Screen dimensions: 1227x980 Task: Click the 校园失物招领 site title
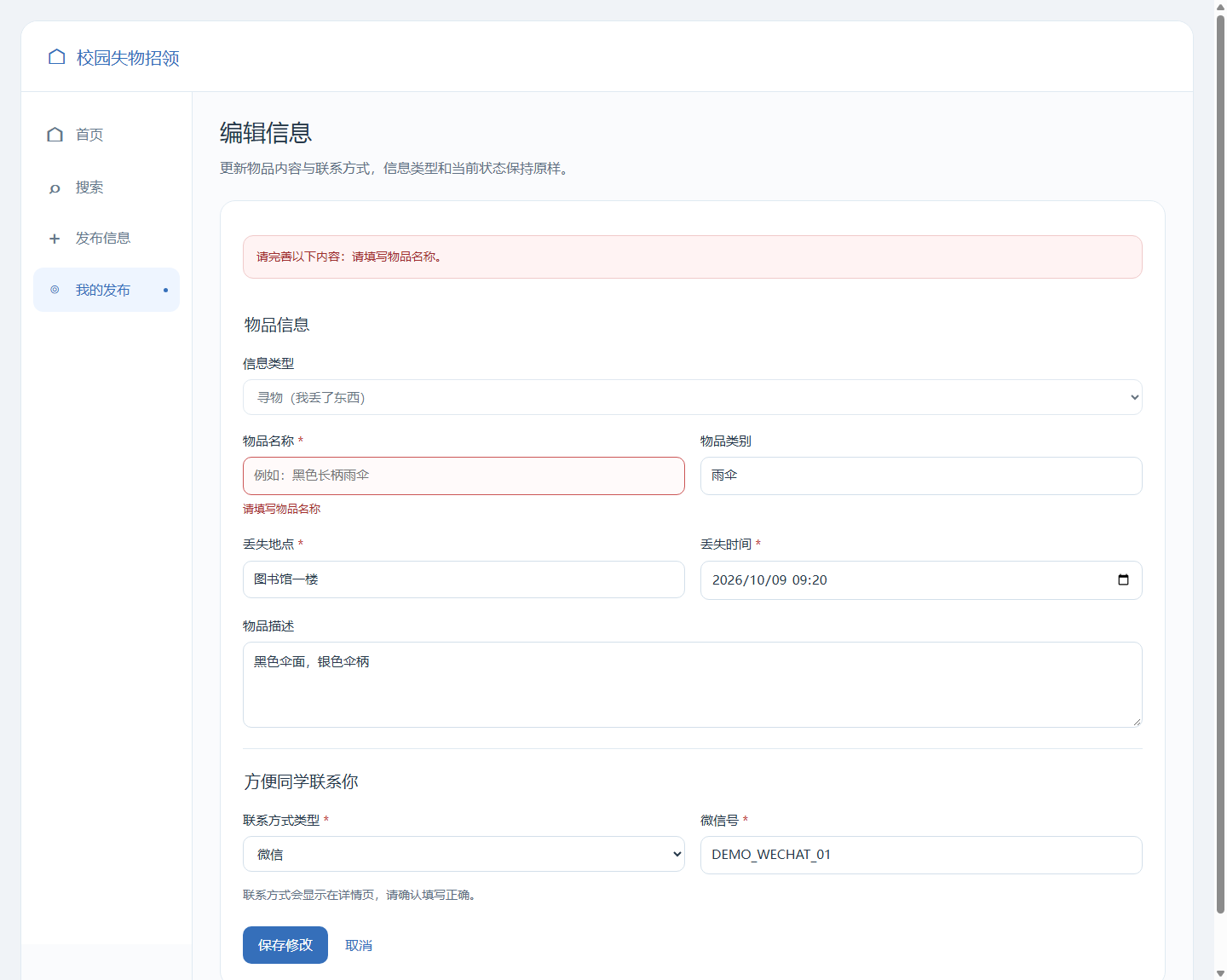pos(128,58)
